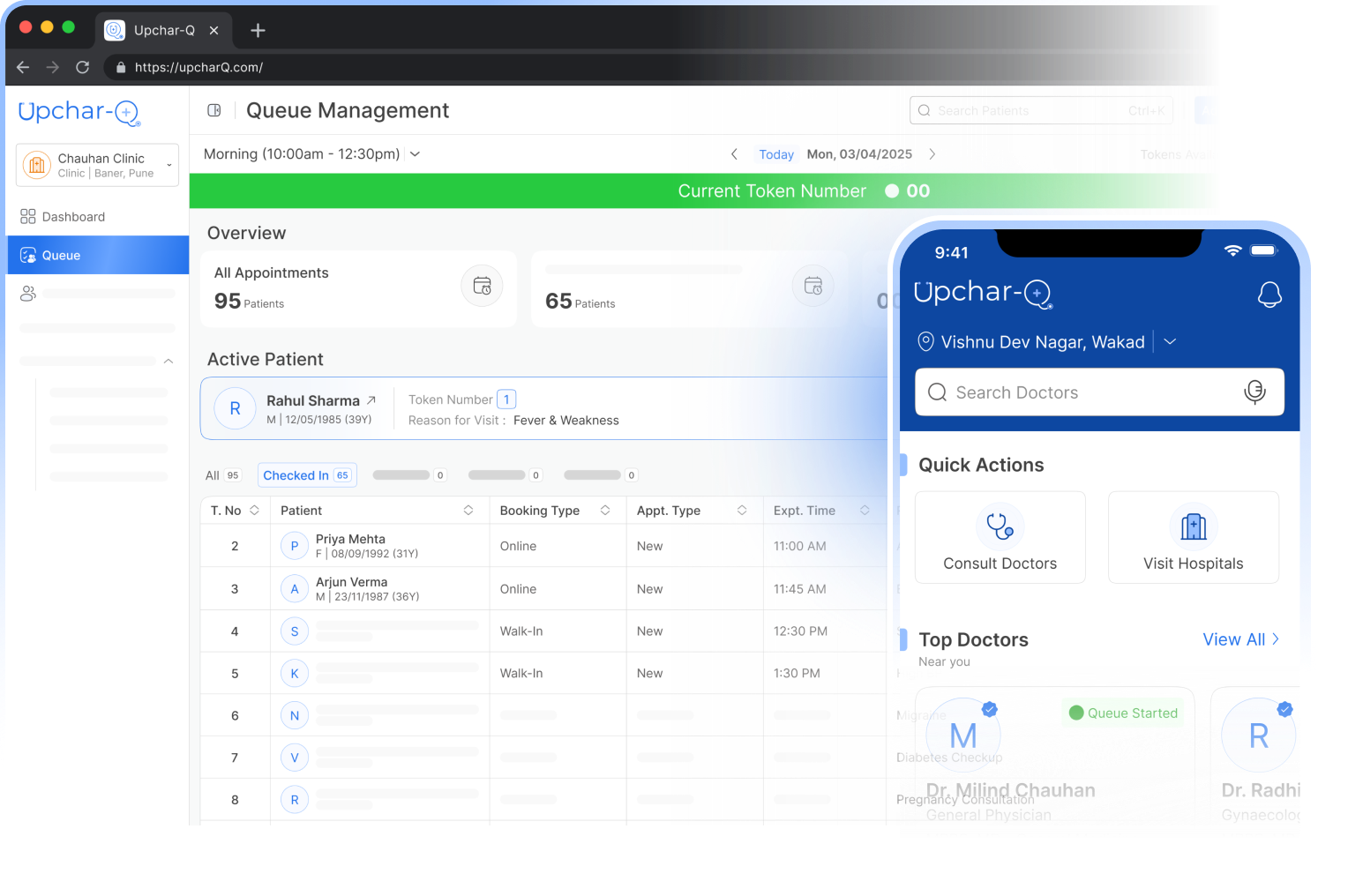The image size is (1348, 896).
Task: Sort table by T. No column
Action: pyautogui.click(x=254, y=511)
